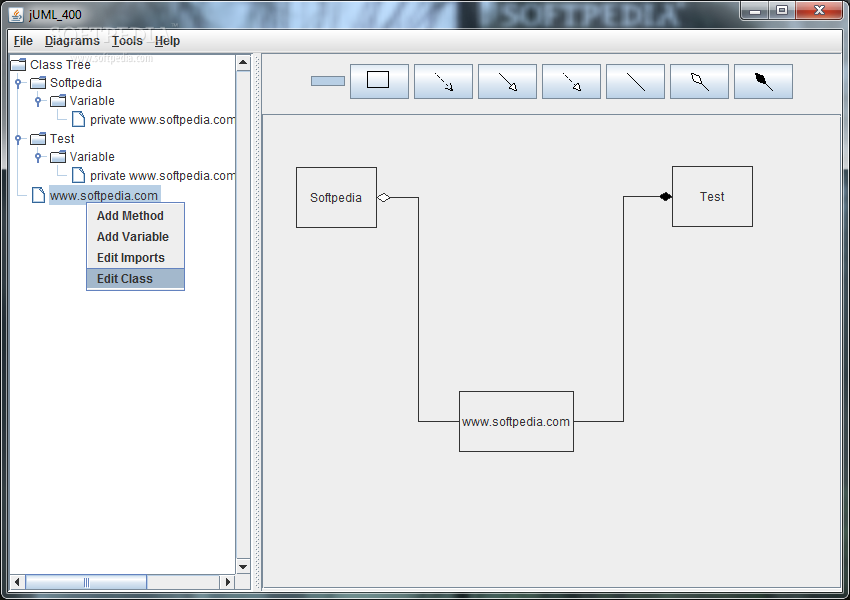The height and width of the screenshot is (600, 850).
Task: Click the www.softpedia.com class box in diagram
Action: point(516,421)
